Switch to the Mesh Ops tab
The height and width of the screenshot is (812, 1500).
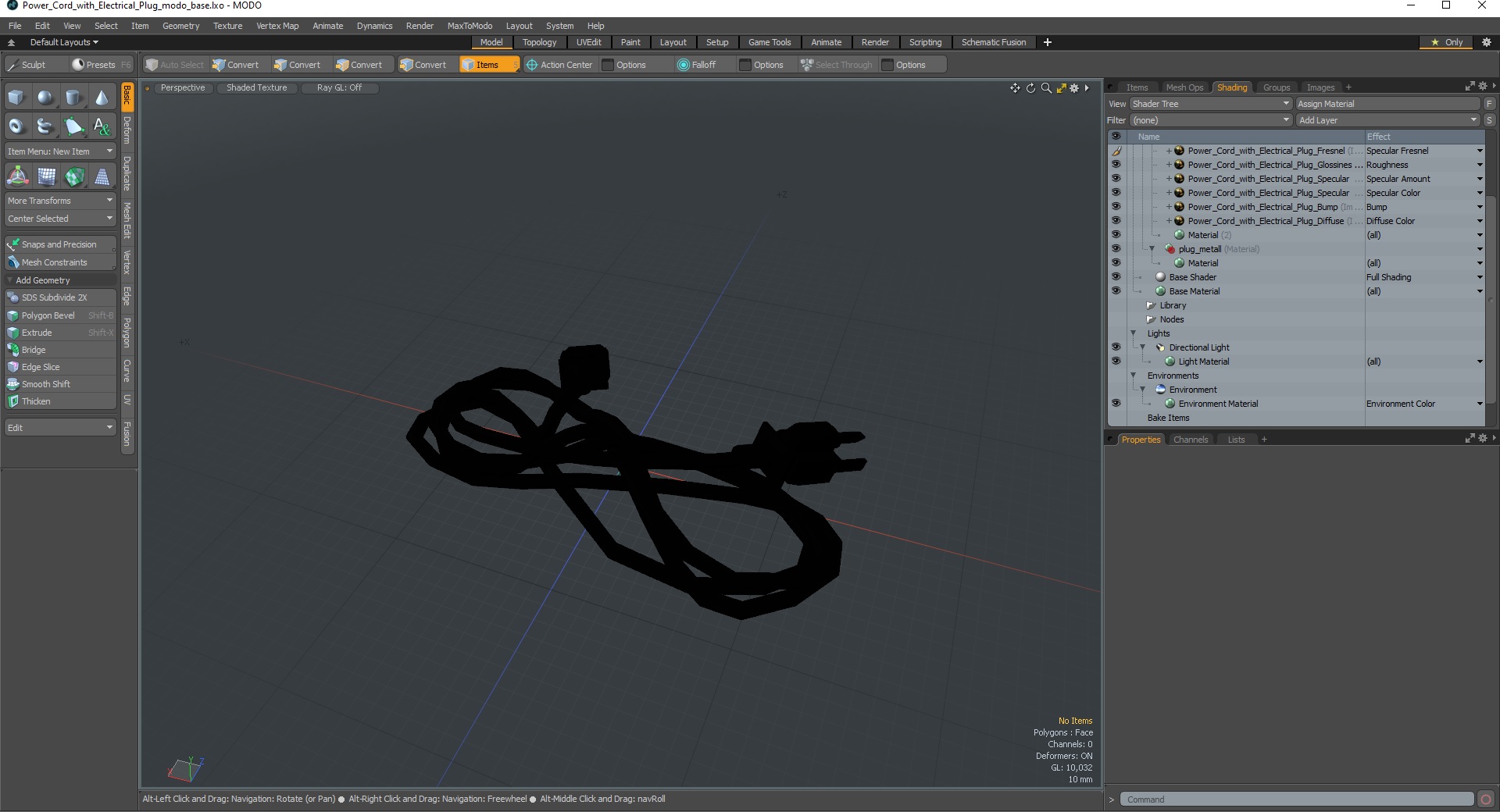point(1184,87)
